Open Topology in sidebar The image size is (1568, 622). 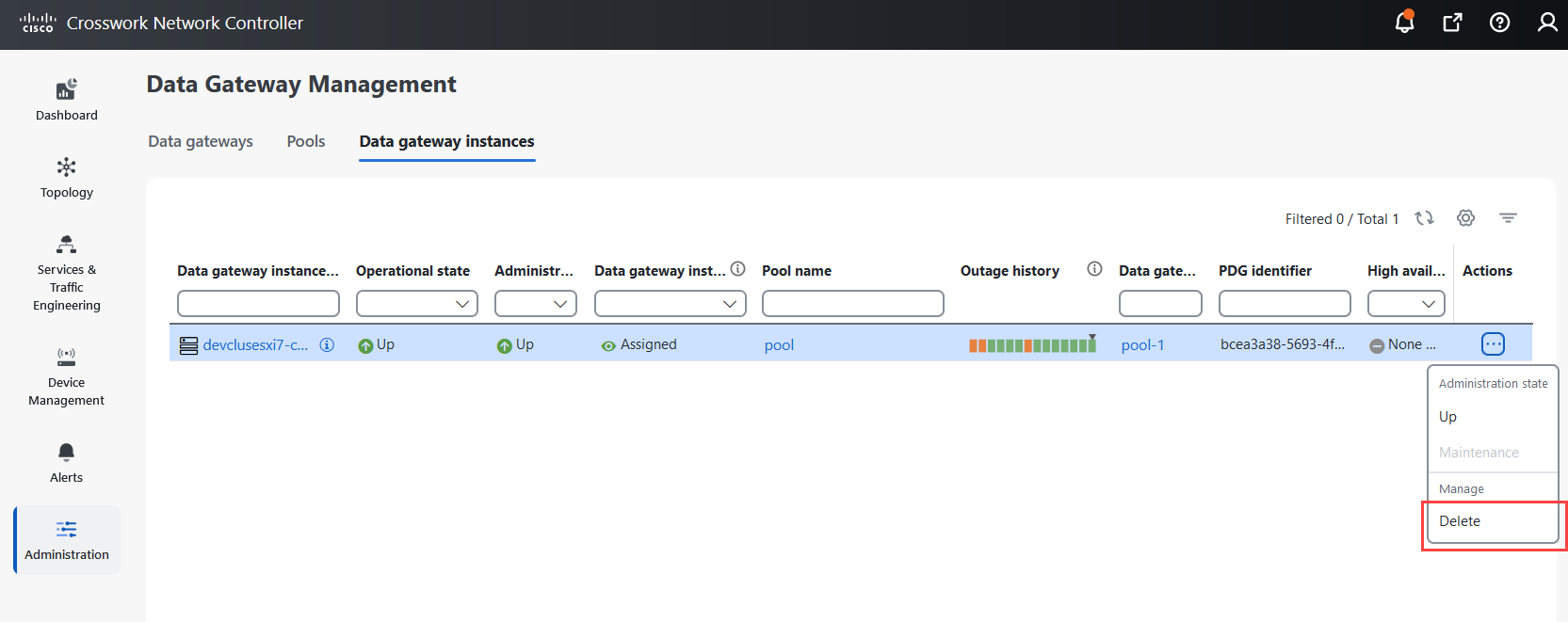(66, 178)
